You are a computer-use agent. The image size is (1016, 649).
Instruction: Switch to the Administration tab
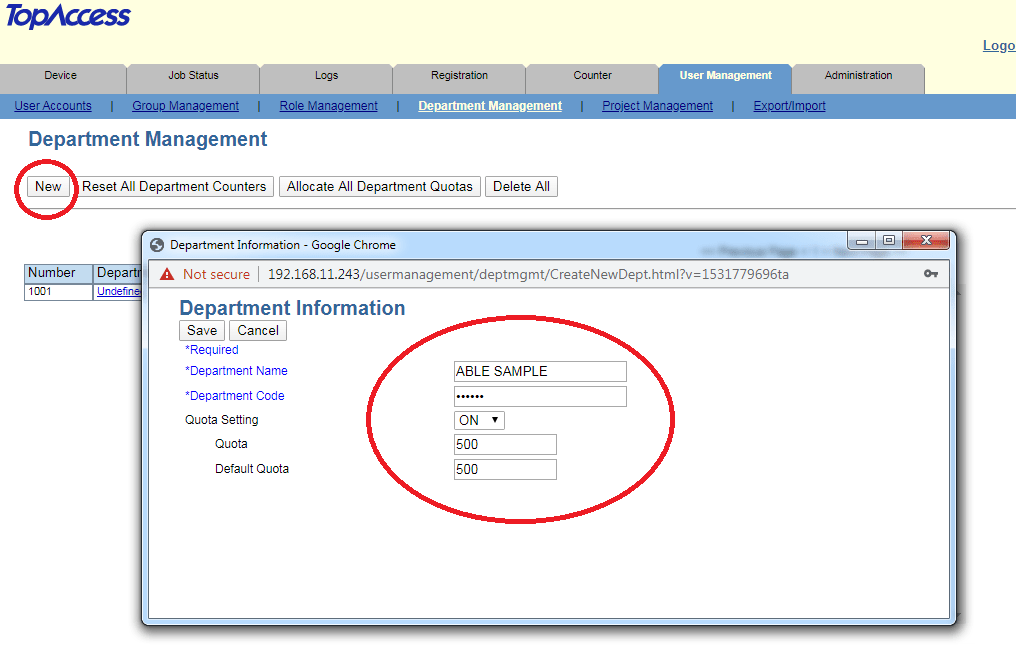point(857,75)
